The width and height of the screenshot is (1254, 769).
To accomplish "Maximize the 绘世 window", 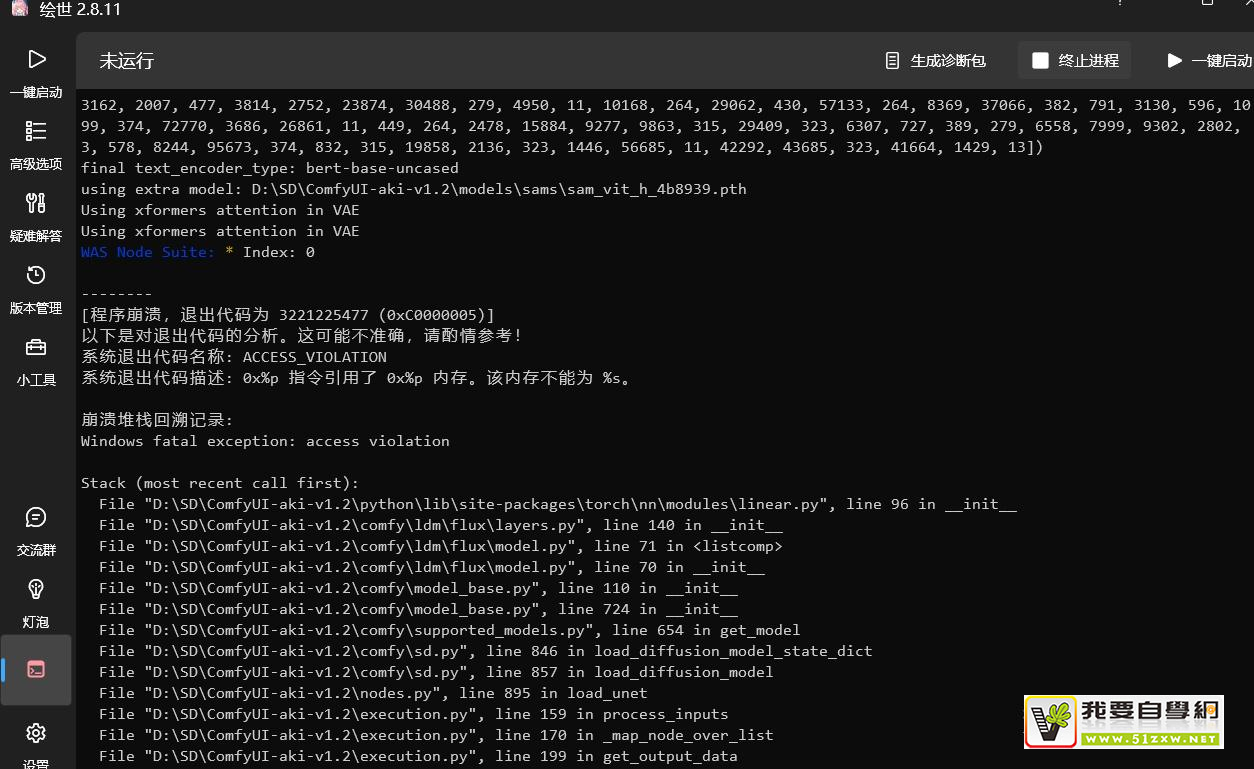I will tap(1207, 4).
